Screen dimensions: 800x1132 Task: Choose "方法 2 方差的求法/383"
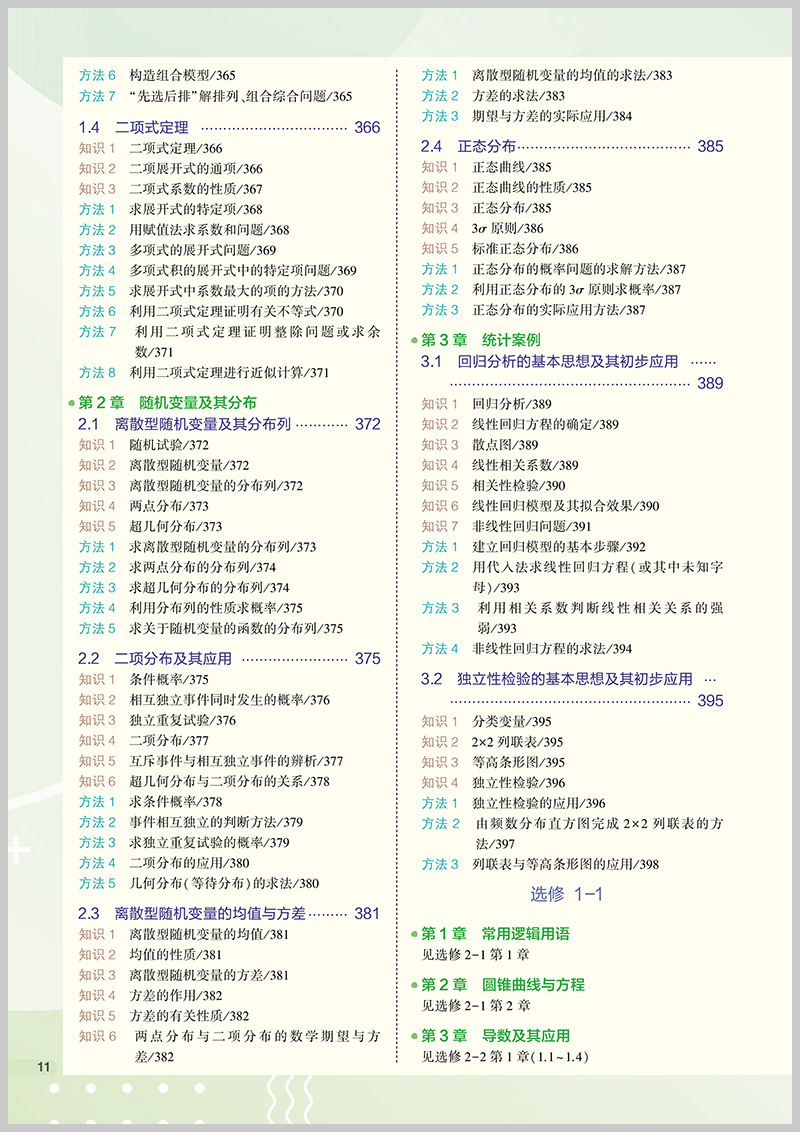coord(493,96)
